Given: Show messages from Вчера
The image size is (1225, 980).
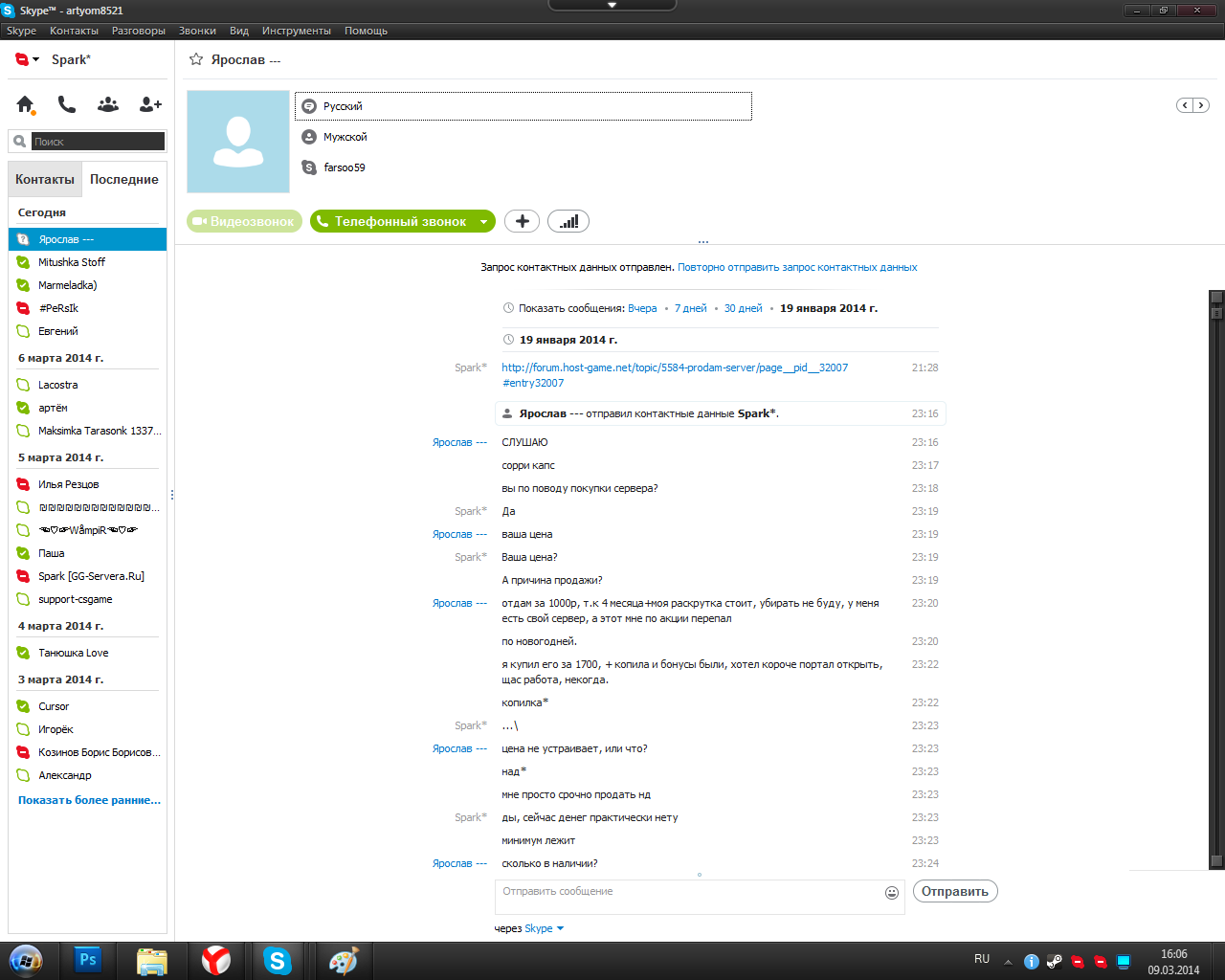Looking at the screenshot, I should click(x=642, y=308).
